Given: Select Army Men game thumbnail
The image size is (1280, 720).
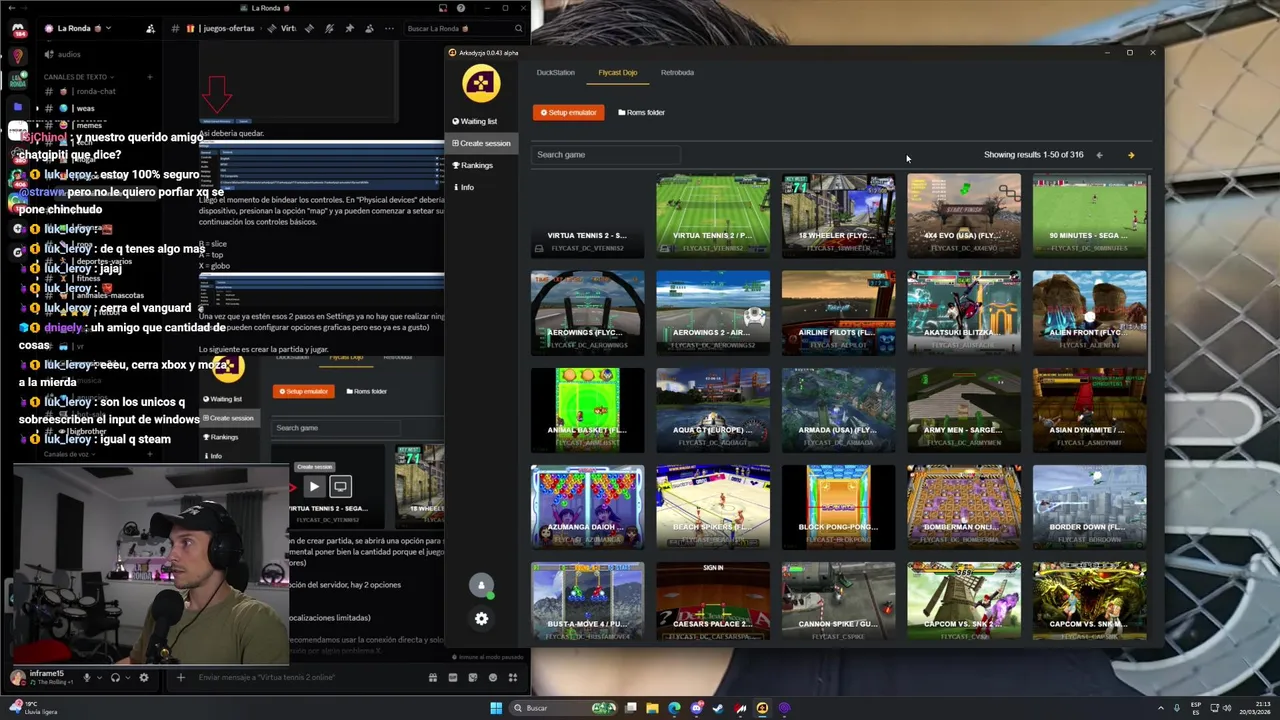Looking at the screenshot, I should tap(964, 410).
